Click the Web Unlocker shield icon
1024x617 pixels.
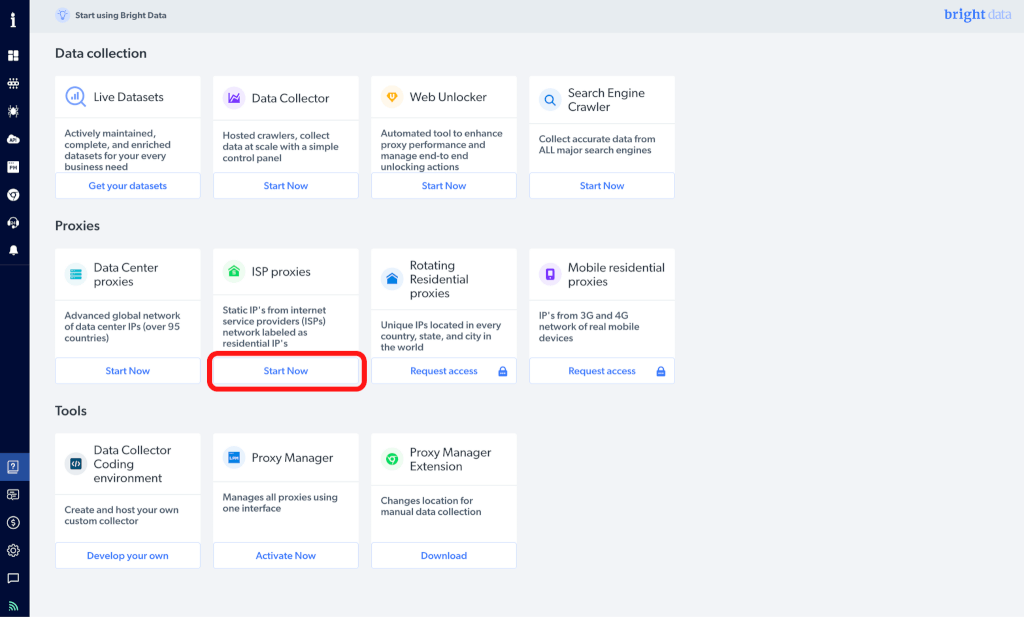click(392, 97)
